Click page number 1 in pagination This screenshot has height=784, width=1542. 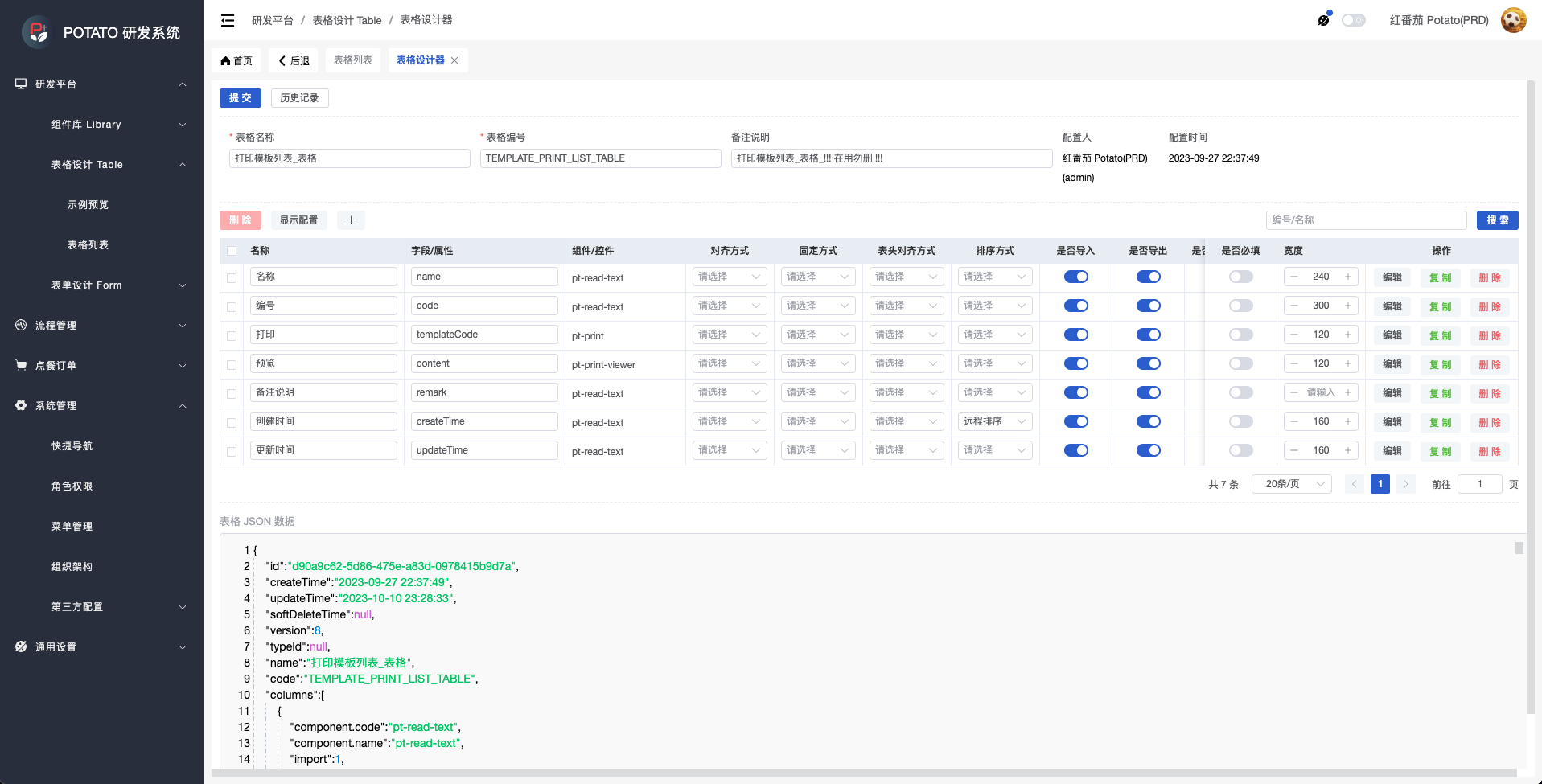click(1380, 484)
